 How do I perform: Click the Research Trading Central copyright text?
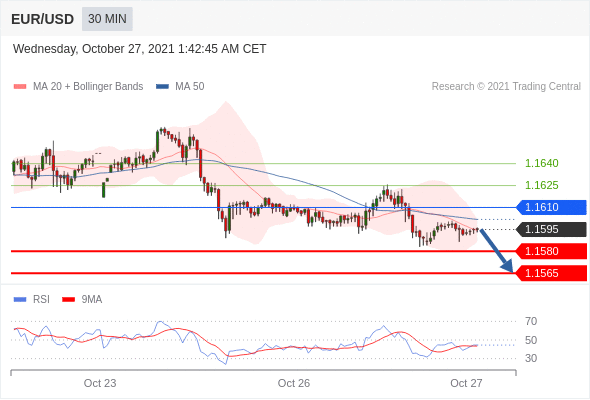pos(506,87)
